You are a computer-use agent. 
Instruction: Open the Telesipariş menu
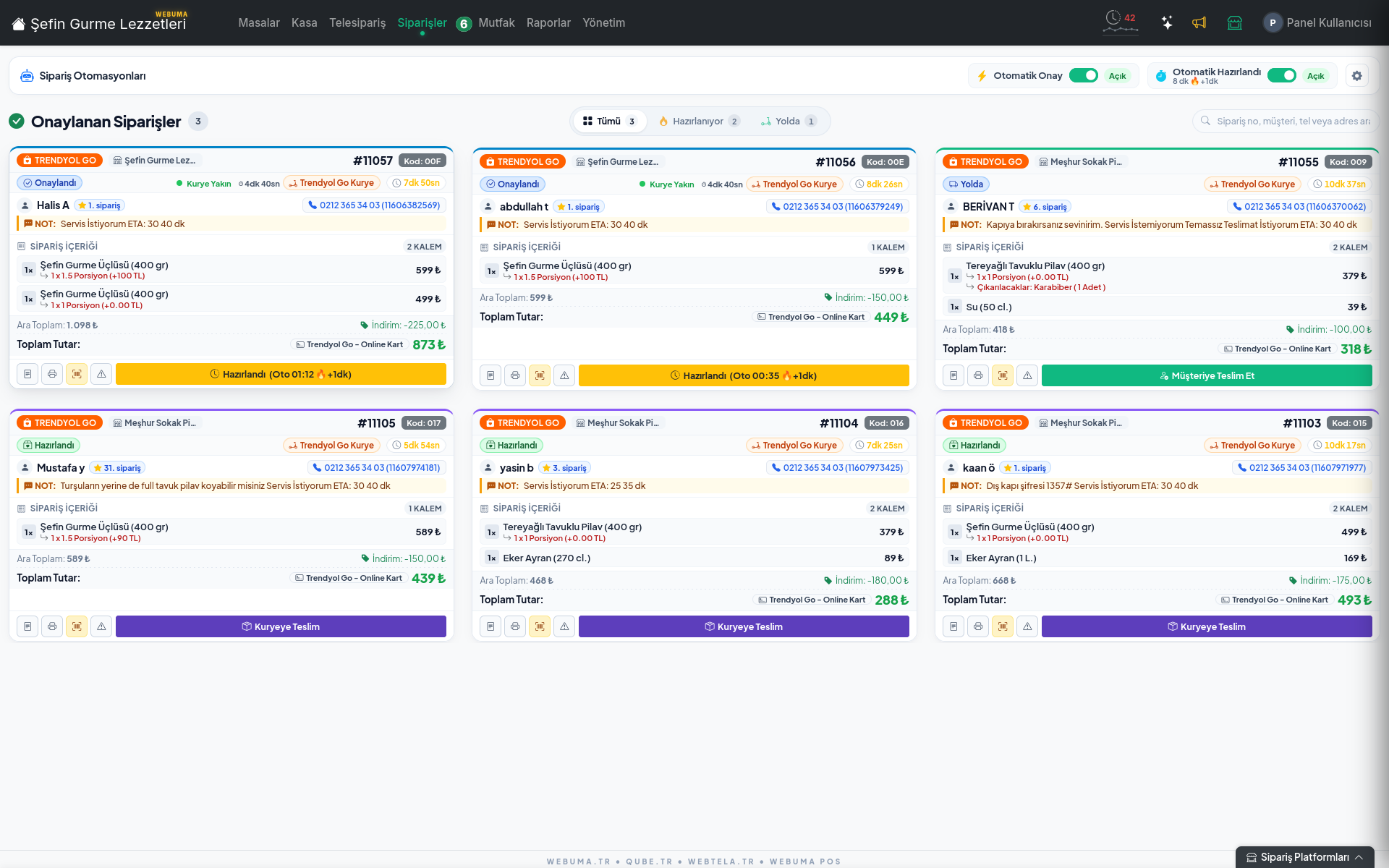[357, 23]
